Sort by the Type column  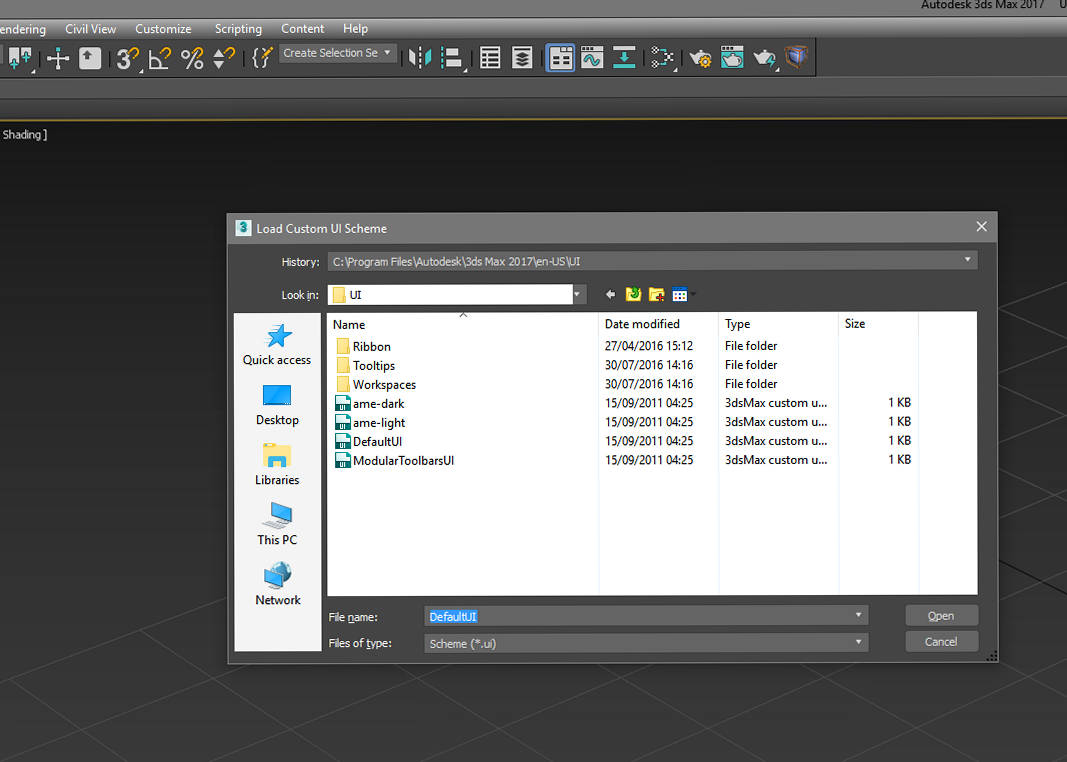[778, 325]
